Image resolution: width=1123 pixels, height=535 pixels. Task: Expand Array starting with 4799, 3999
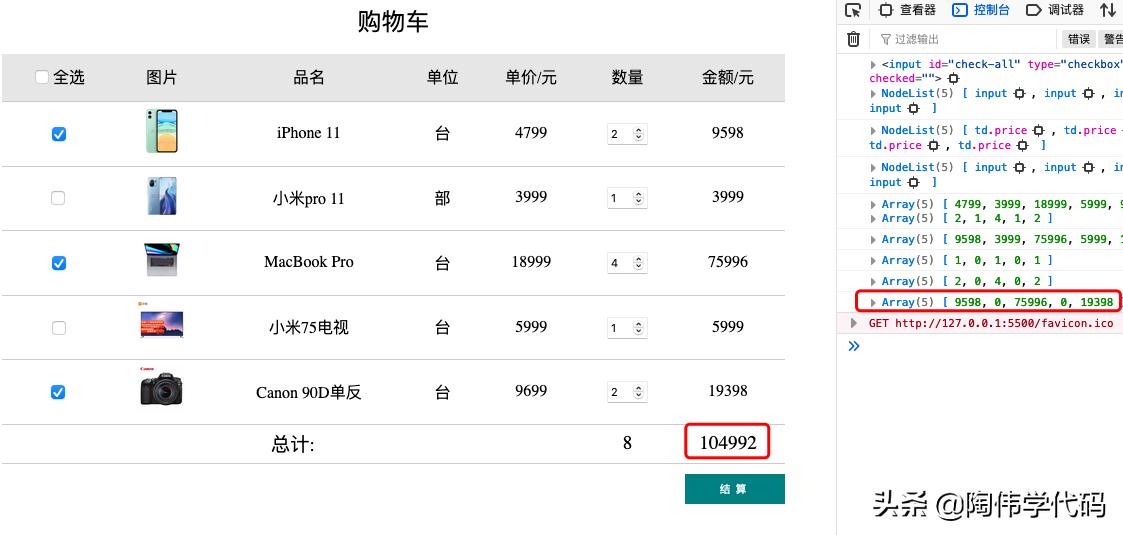coord(874,204)
